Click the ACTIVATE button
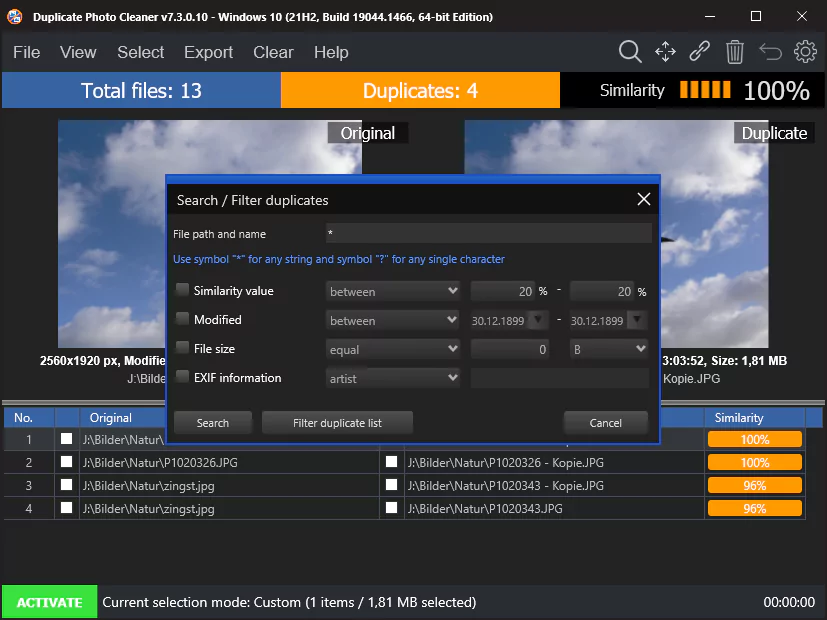Screen dimensions: 827x620 pos(48,602)
